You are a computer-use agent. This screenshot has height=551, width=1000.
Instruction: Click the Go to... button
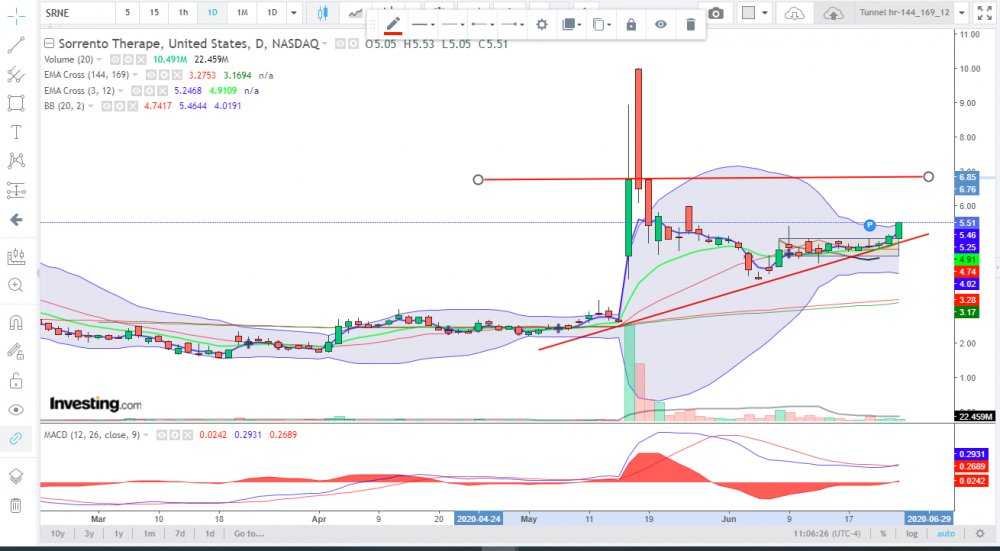249,533
